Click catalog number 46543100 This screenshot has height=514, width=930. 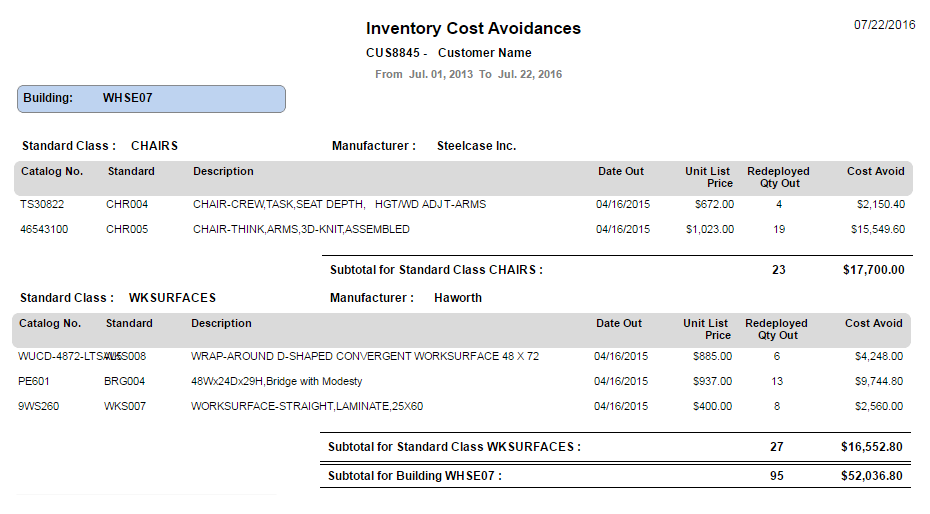tap(44, 229)
